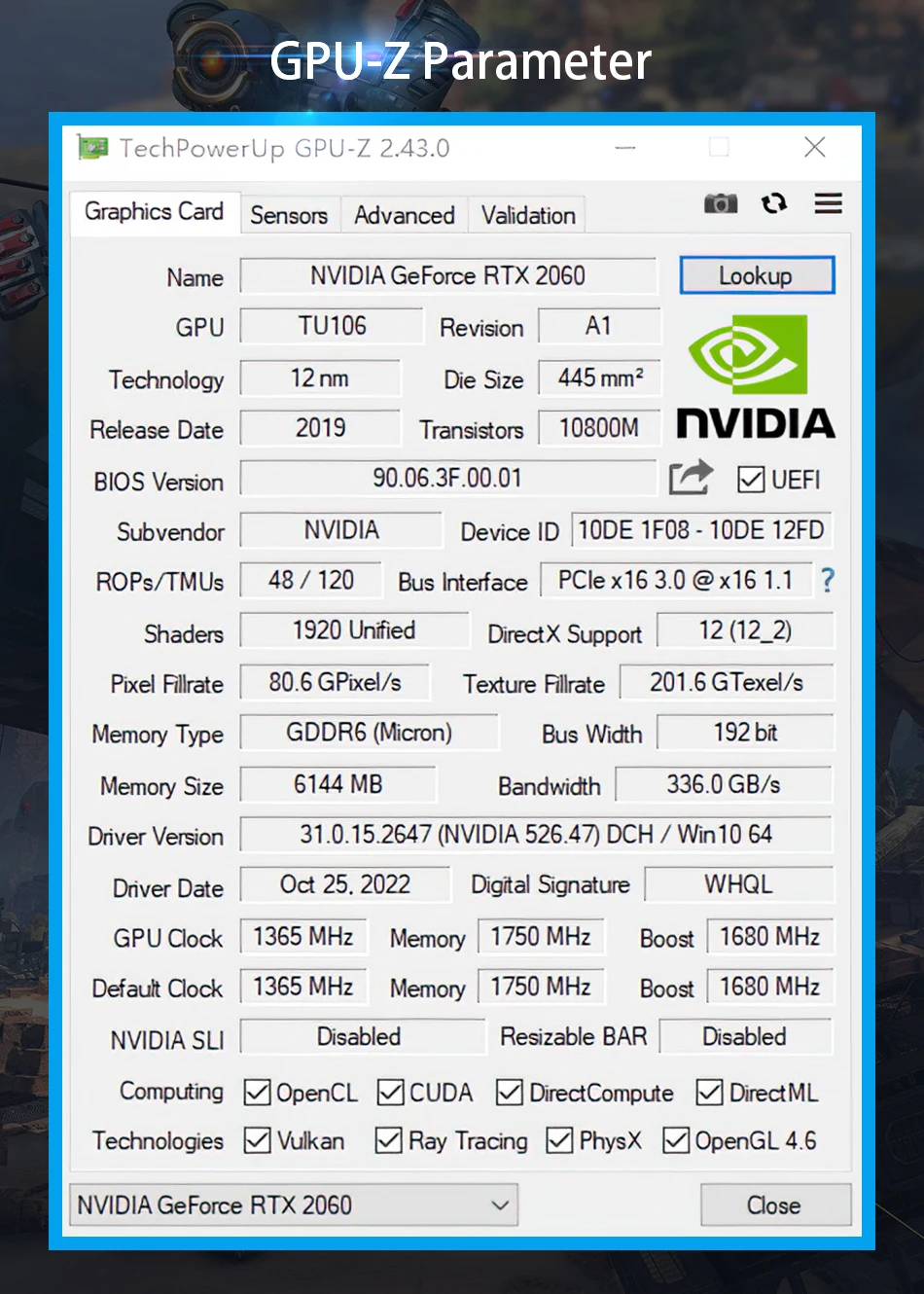
Task: Toggle the OpenCL checkbox
Action: tap(257, 1093)
